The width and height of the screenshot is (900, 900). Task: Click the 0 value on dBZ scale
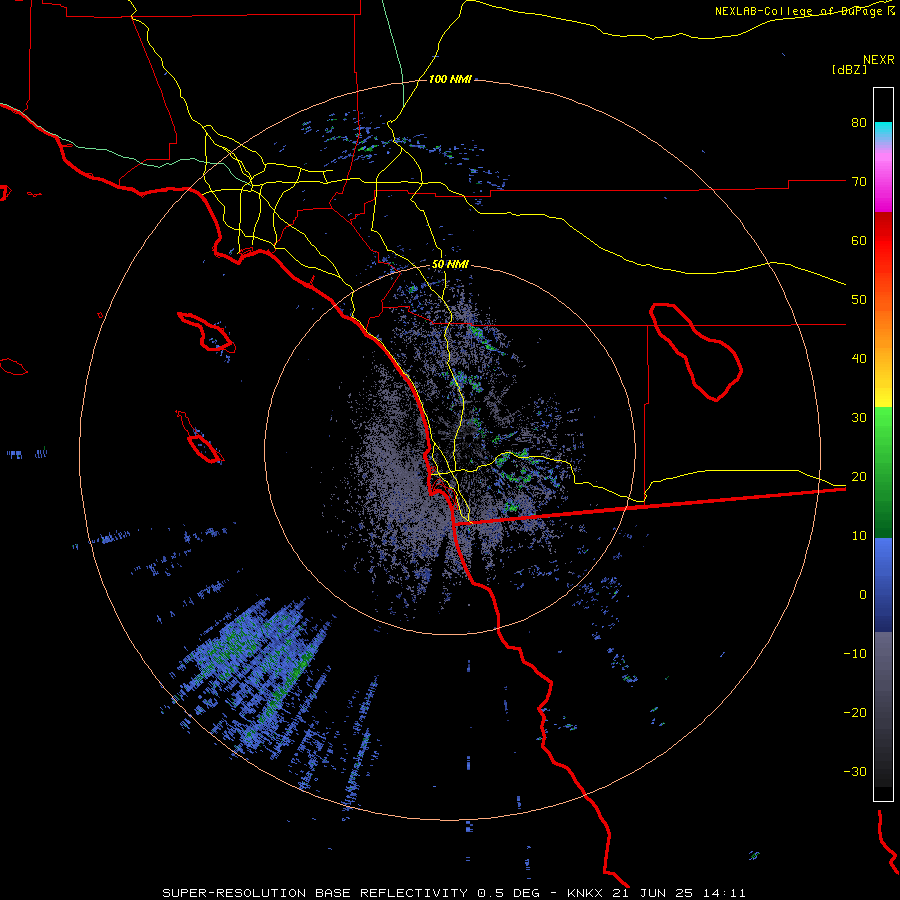pyautogui.click(x=863, y=595)
